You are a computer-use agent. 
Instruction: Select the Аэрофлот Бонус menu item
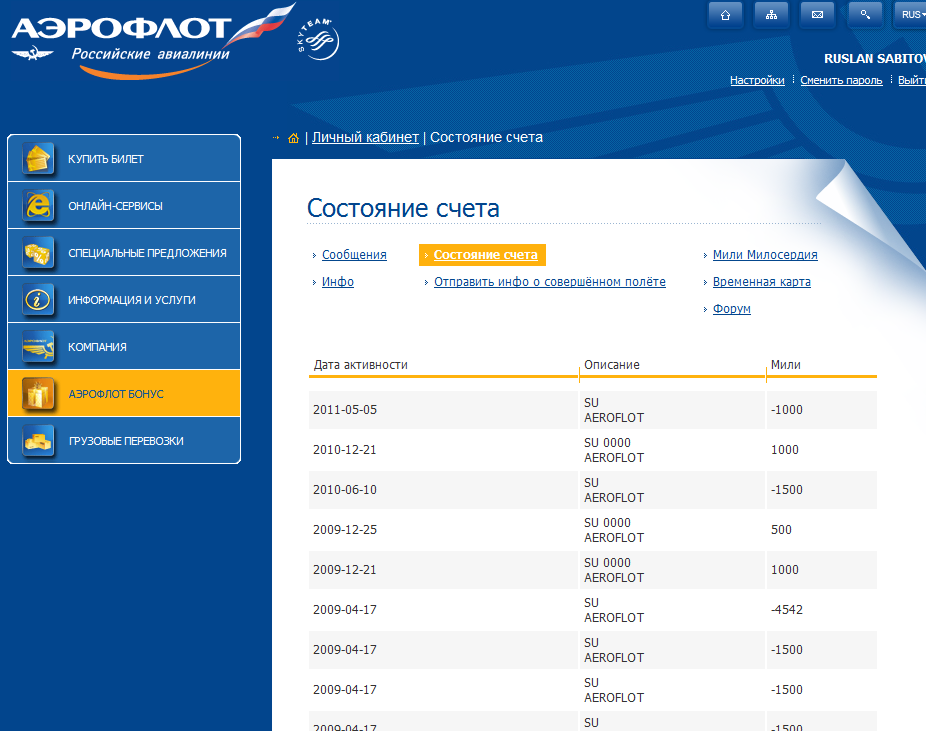click(x=124, y=394)
